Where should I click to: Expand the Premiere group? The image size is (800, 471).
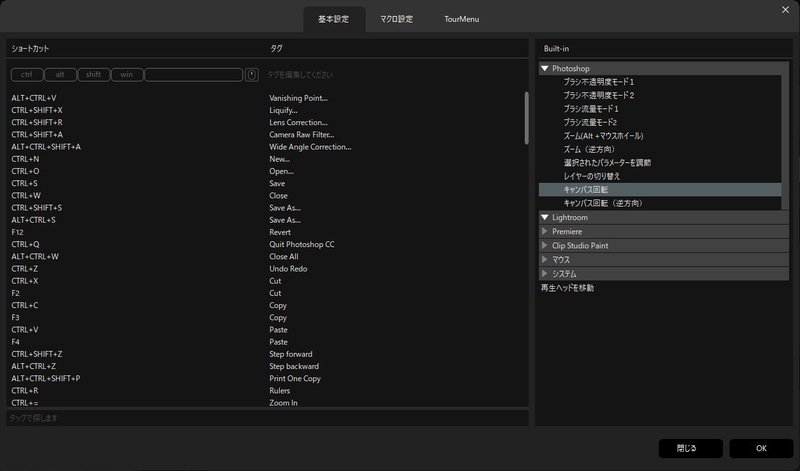[545, 231]
